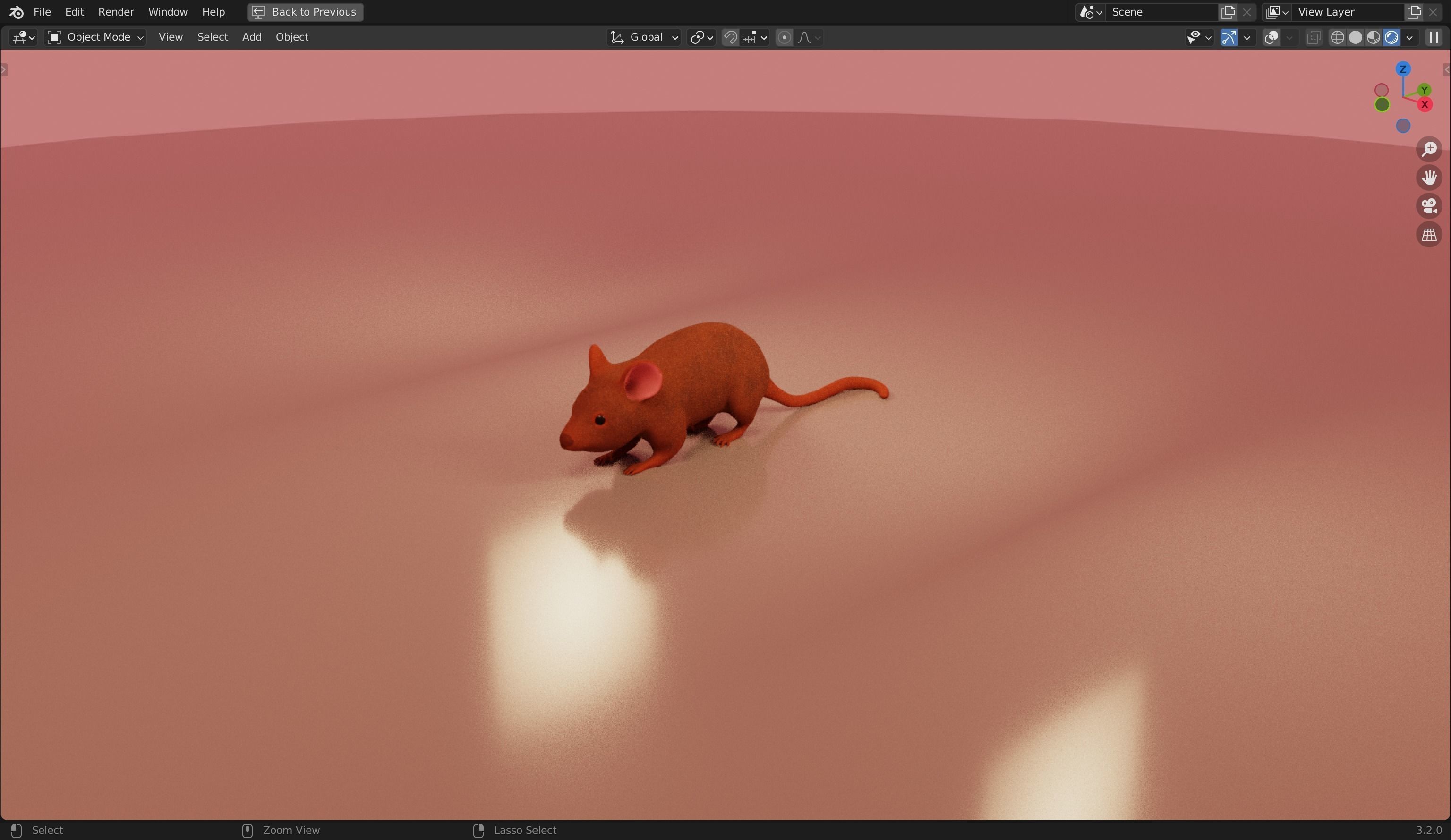The width and height of the screenshot is (1451, 840).
Task: Click the negative X axis circle
Action: (x=1381, y=90)
